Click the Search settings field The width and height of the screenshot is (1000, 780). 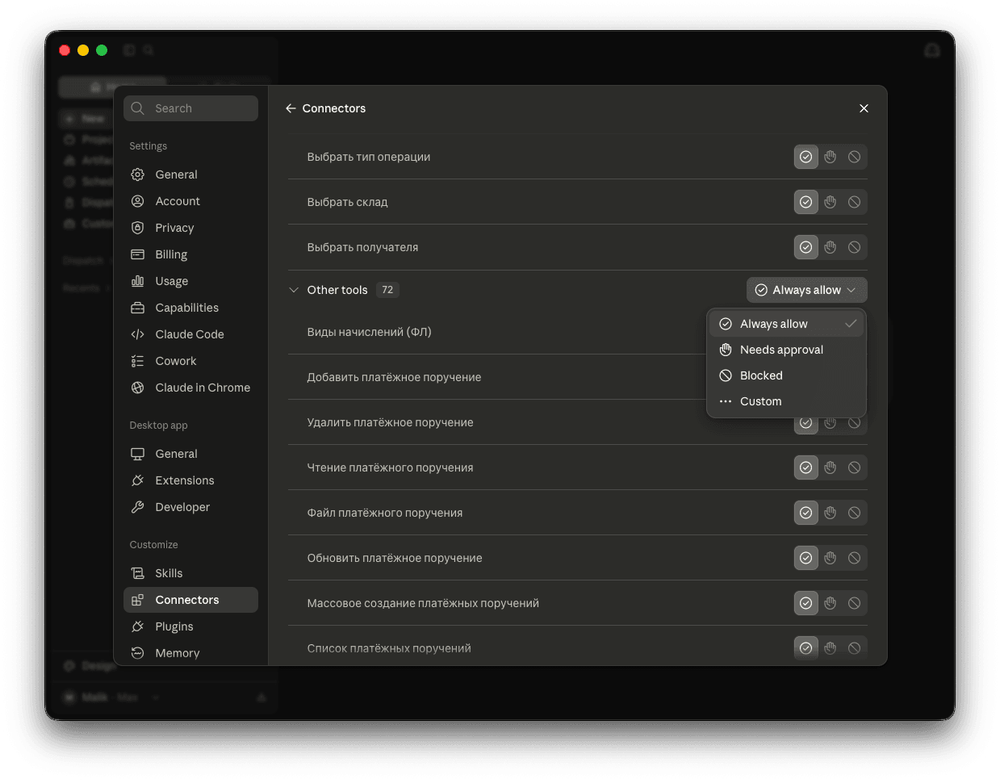(191, 108)
